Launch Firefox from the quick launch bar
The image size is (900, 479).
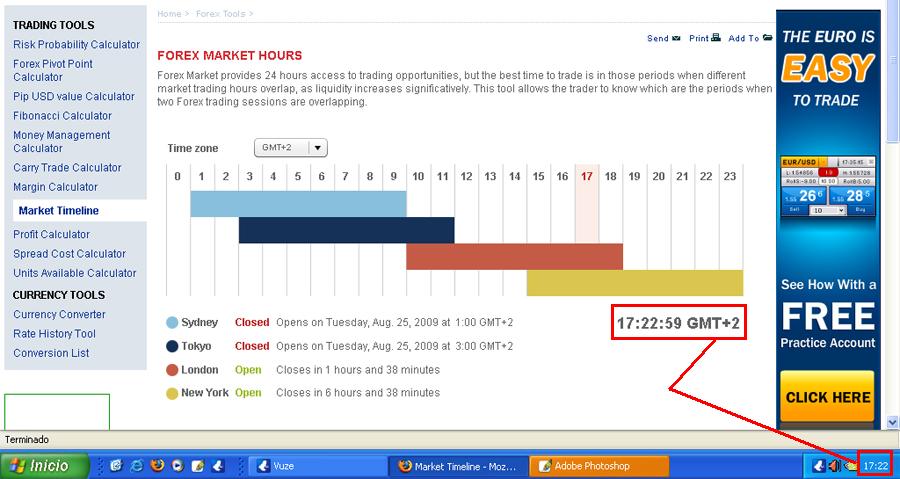tap(156, 466)
